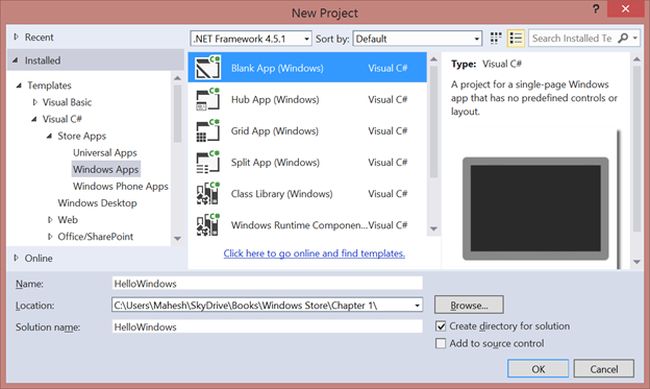The height and width of the screenshot is (389, 650).
Task: Click the template list scroll down arrow
Action: click(434, 229)
